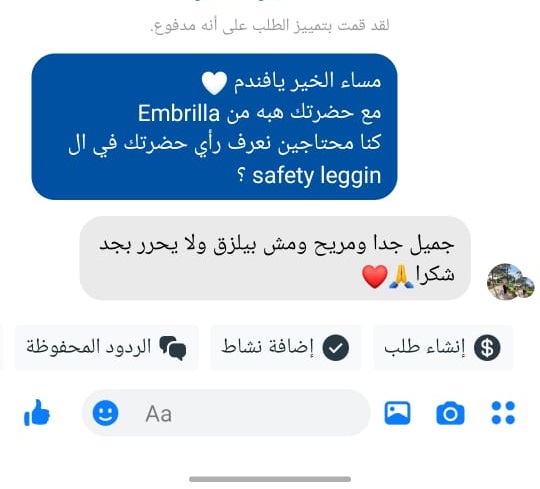Select the blue Embrilla message bubble

pyautogui.click(x=214, y=126)
